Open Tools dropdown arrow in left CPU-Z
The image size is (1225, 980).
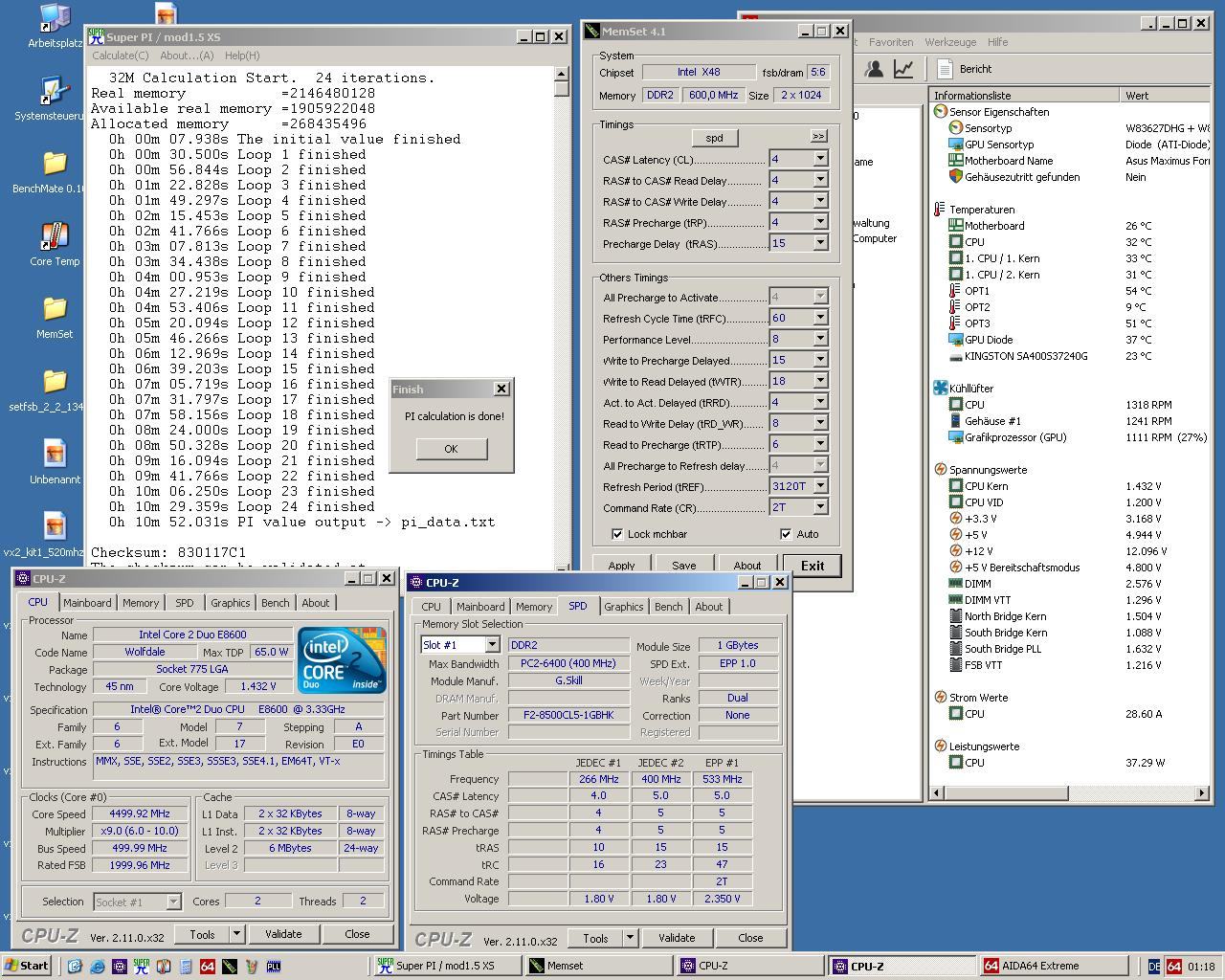236,934
